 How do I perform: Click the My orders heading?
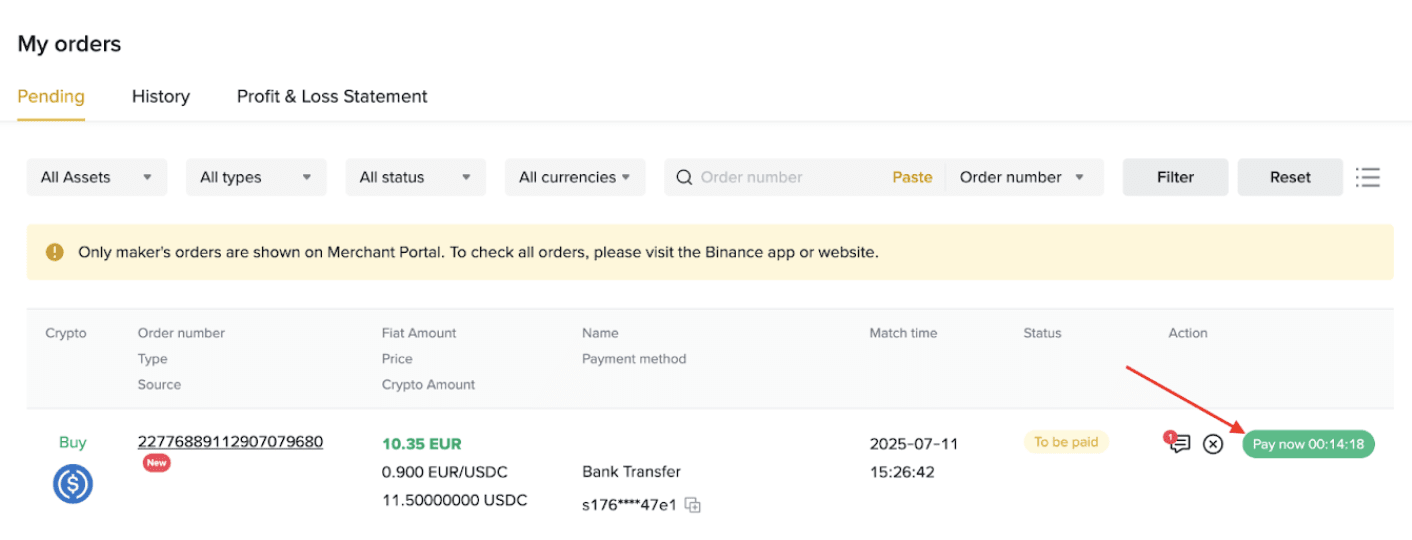pyautogui.click(x=69, y=44)
